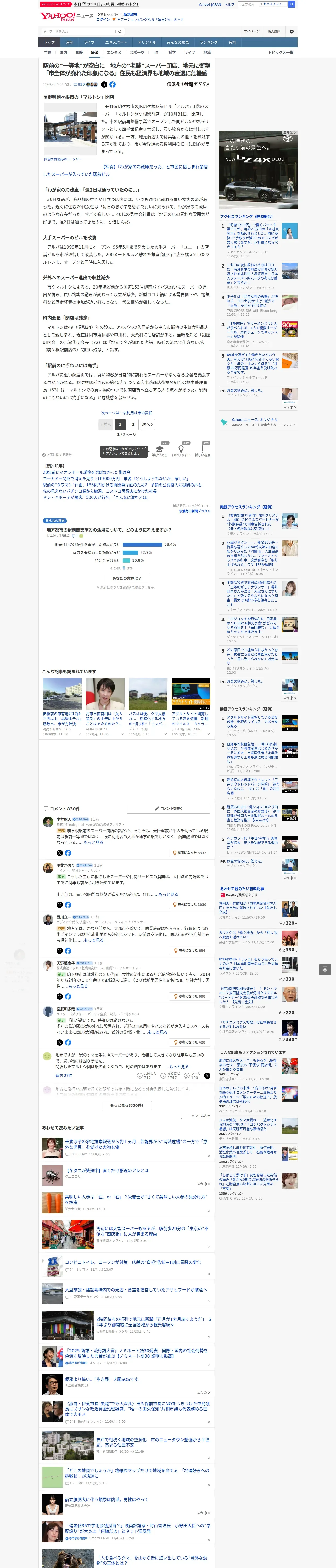This screenshot has width=336, height=1568.
Task: Select the ライブ tab in top navigation
Action: [x=89, y=43]
